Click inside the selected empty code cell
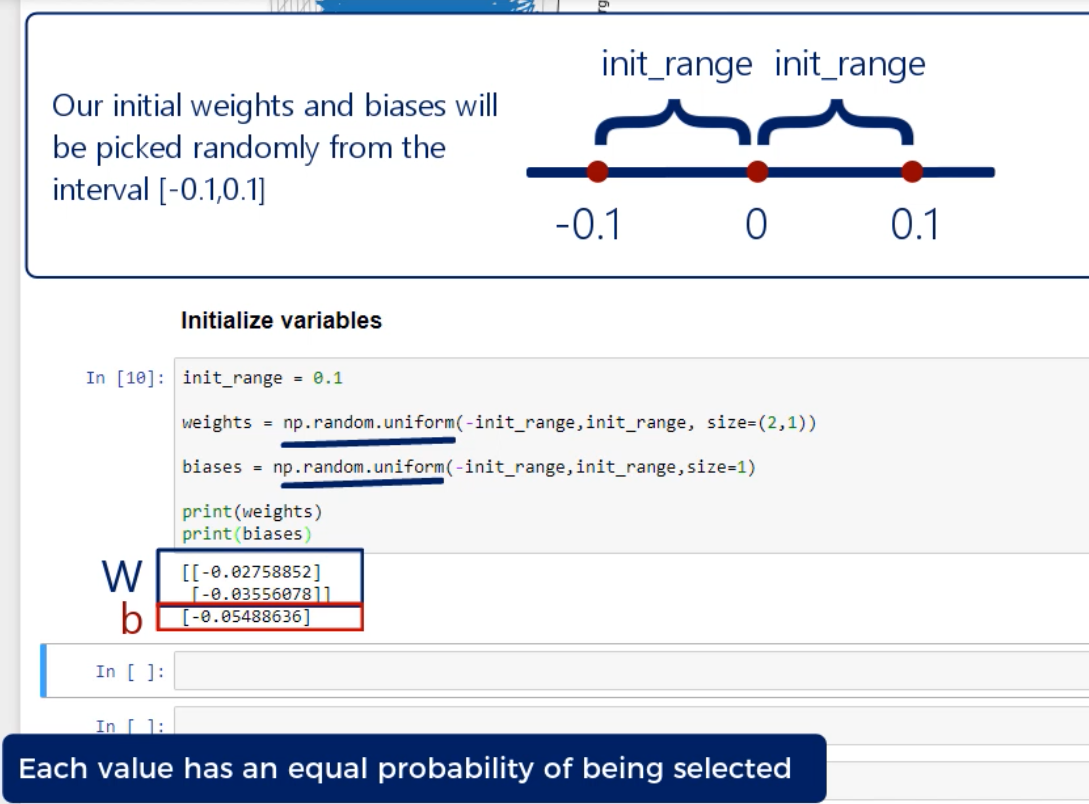The height and width of the screenshot is (804, 1089). click(x=630, y=671)
